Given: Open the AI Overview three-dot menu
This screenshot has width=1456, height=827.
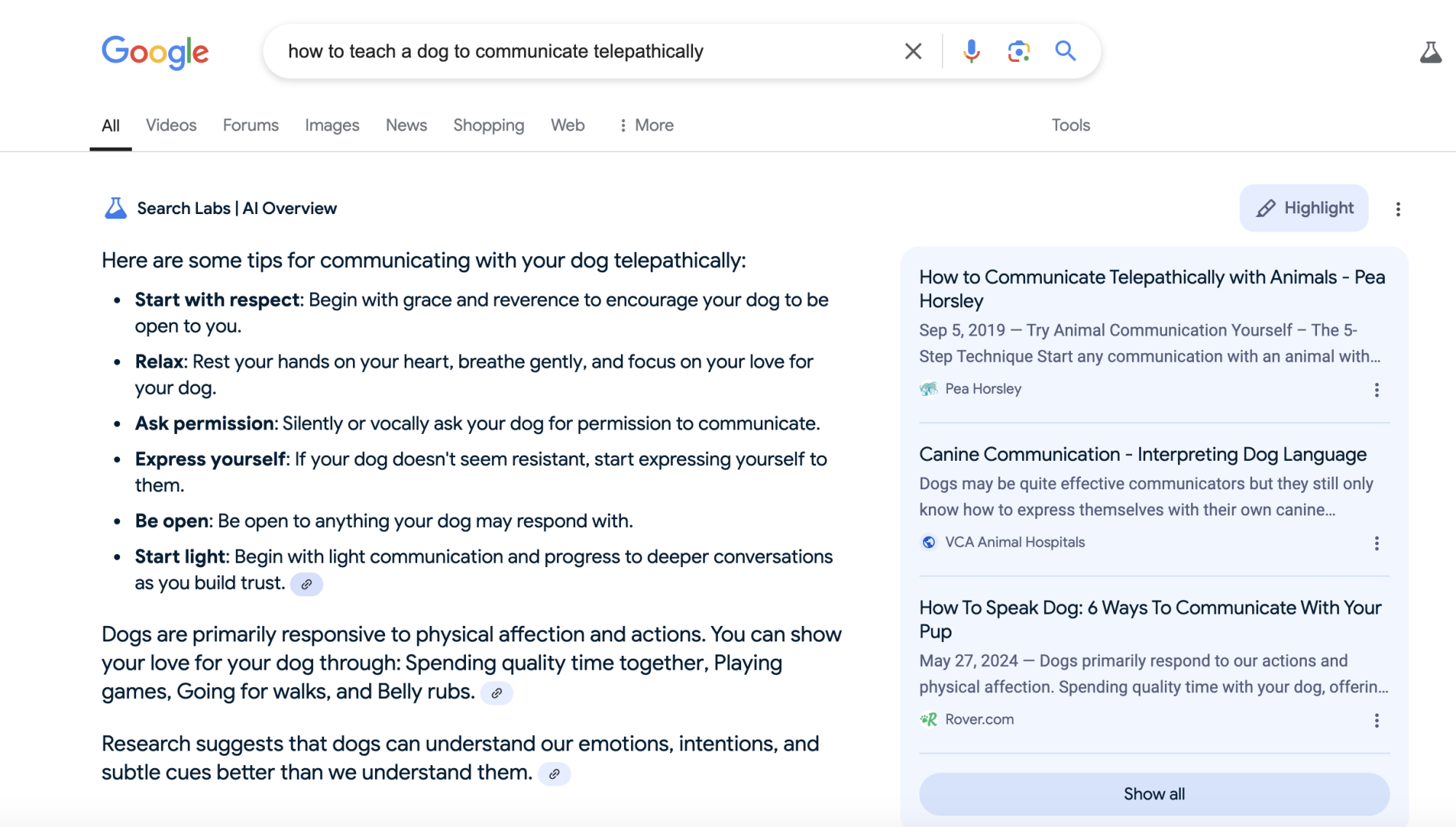Looking at the screenshot, I should coord(1398,208).
